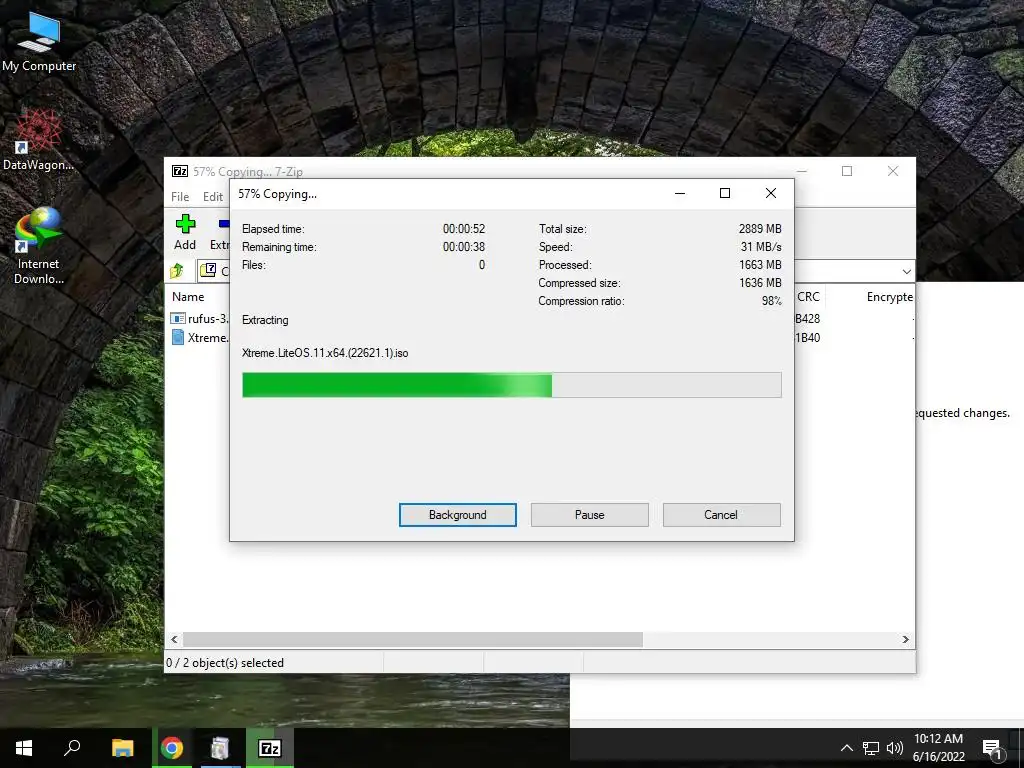Show hidden system tray icons
The width and height of the screenshot is (1024, 768).
pyautogui.click(x=846, y=748)
